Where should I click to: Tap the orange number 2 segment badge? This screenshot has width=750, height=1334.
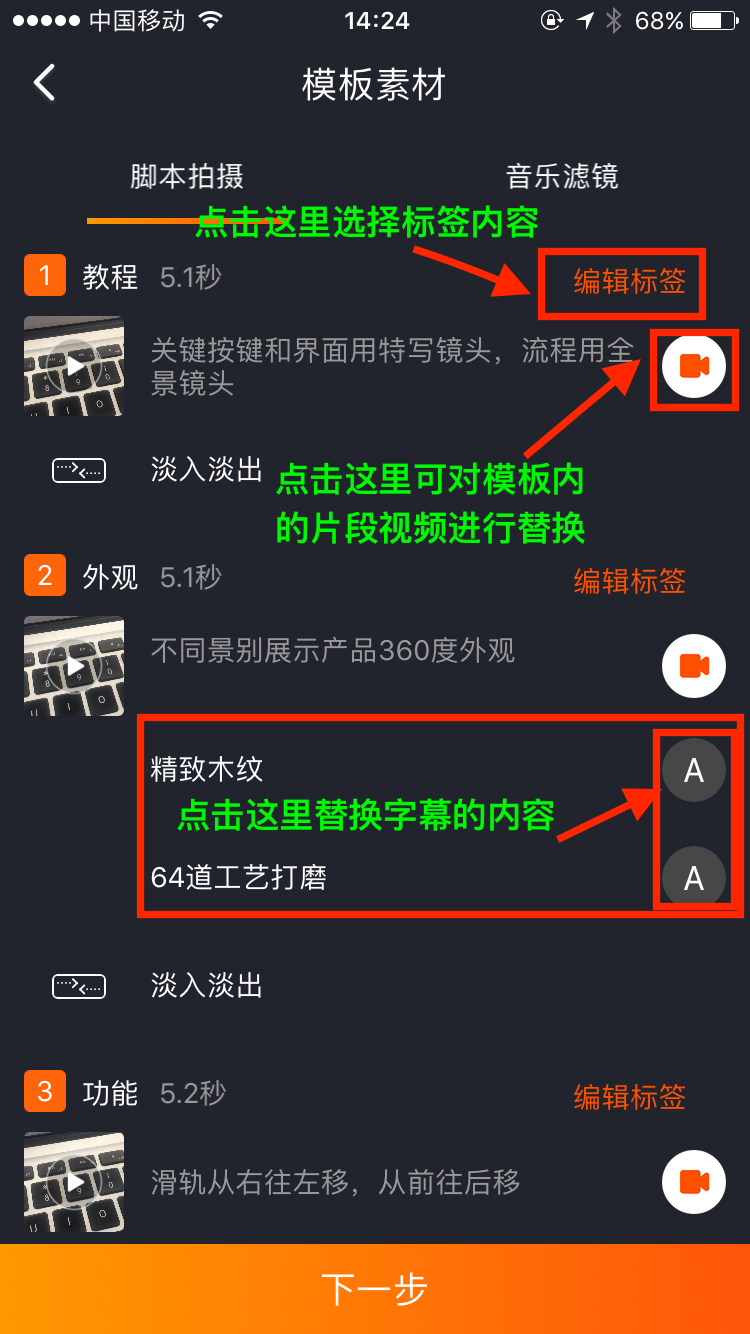45,575
